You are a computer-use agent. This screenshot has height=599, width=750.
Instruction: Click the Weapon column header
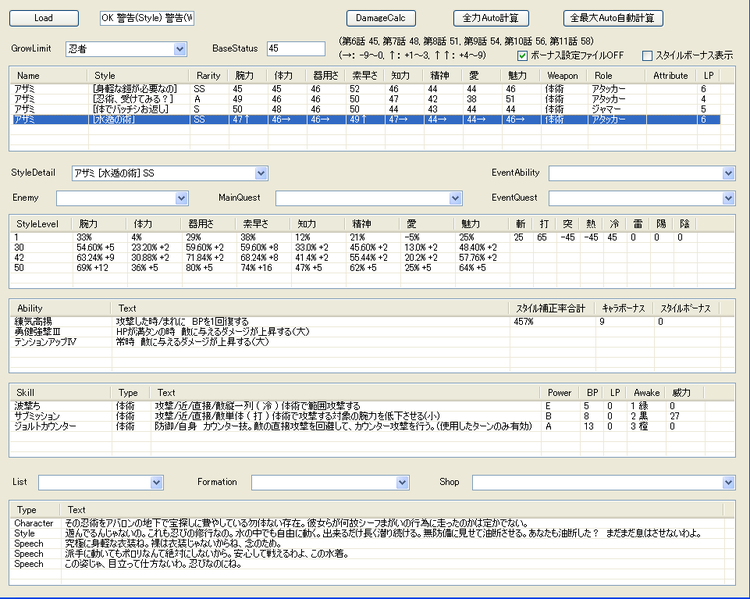click(564, 76)
